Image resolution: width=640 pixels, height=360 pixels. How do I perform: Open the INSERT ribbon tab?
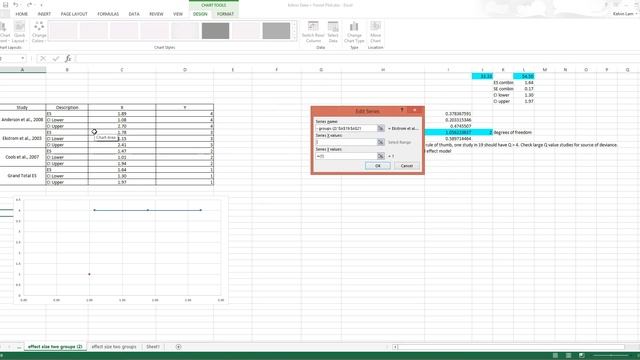44,14
